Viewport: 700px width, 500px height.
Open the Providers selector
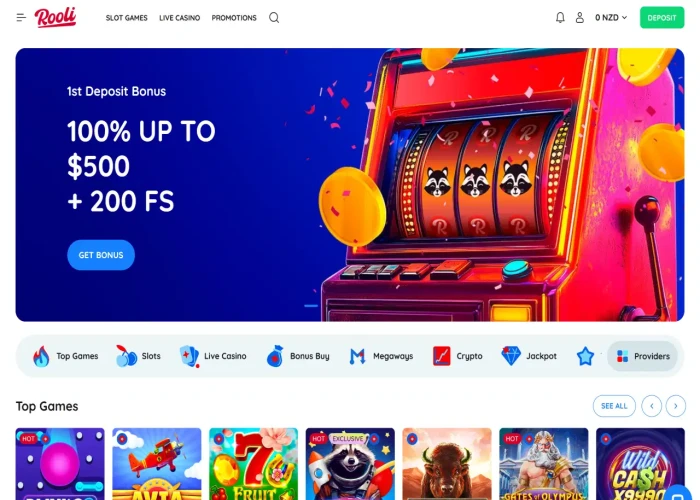coord(642,356)
